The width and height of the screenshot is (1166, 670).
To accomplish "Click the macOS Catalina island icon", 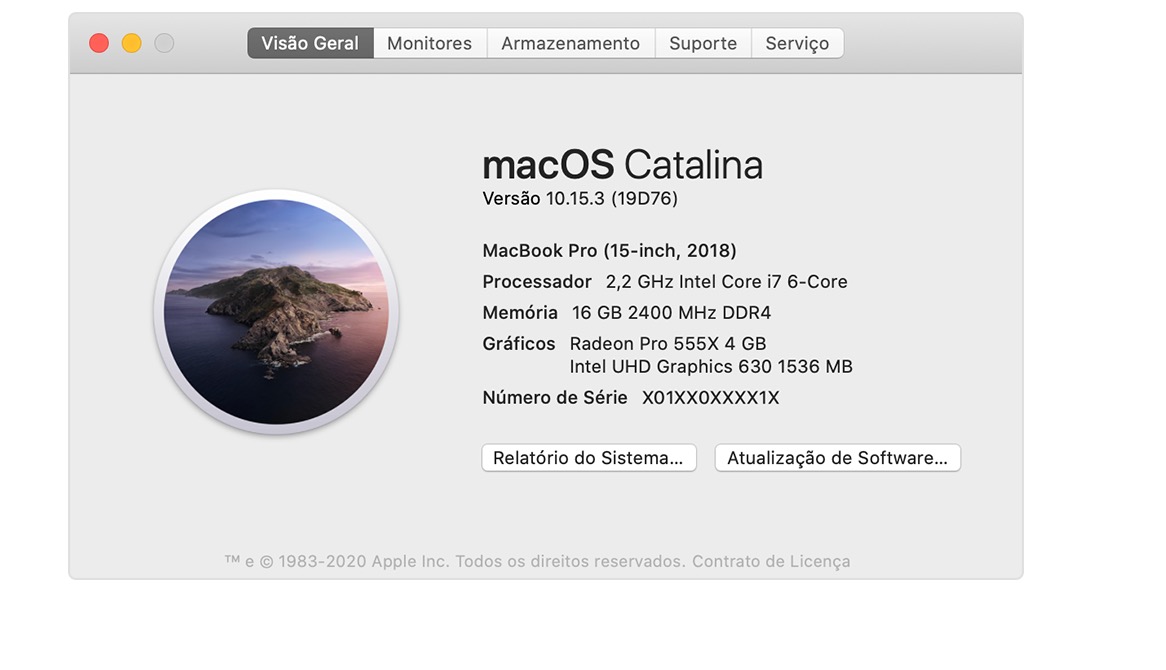I will pyautogui.click(x=276, y=311).
